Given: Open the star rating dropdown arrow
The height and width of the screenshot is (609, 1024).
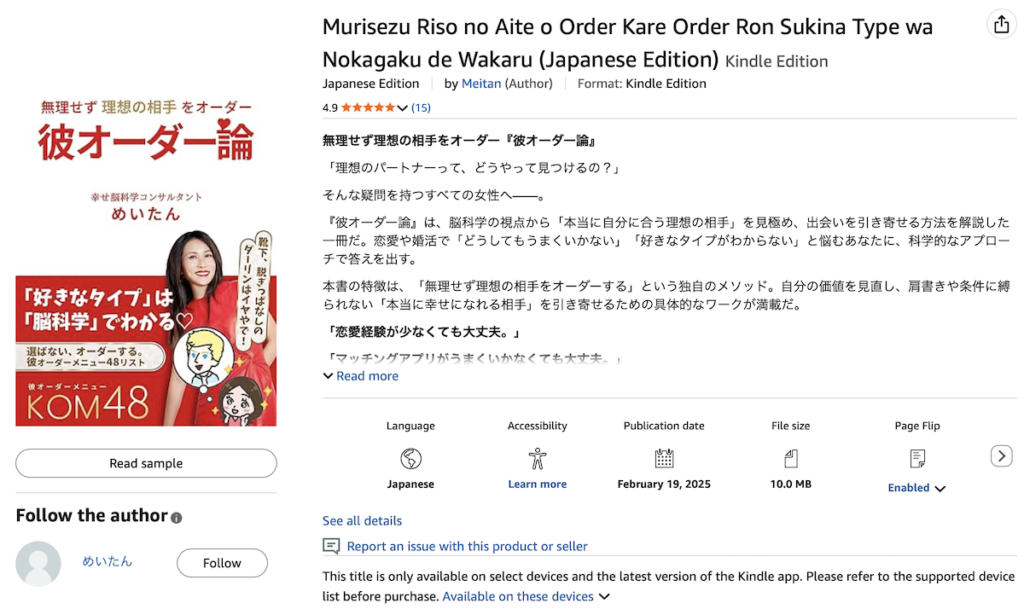Looking at the screenshot, I should pyautogui.click(x=402, y=108).
